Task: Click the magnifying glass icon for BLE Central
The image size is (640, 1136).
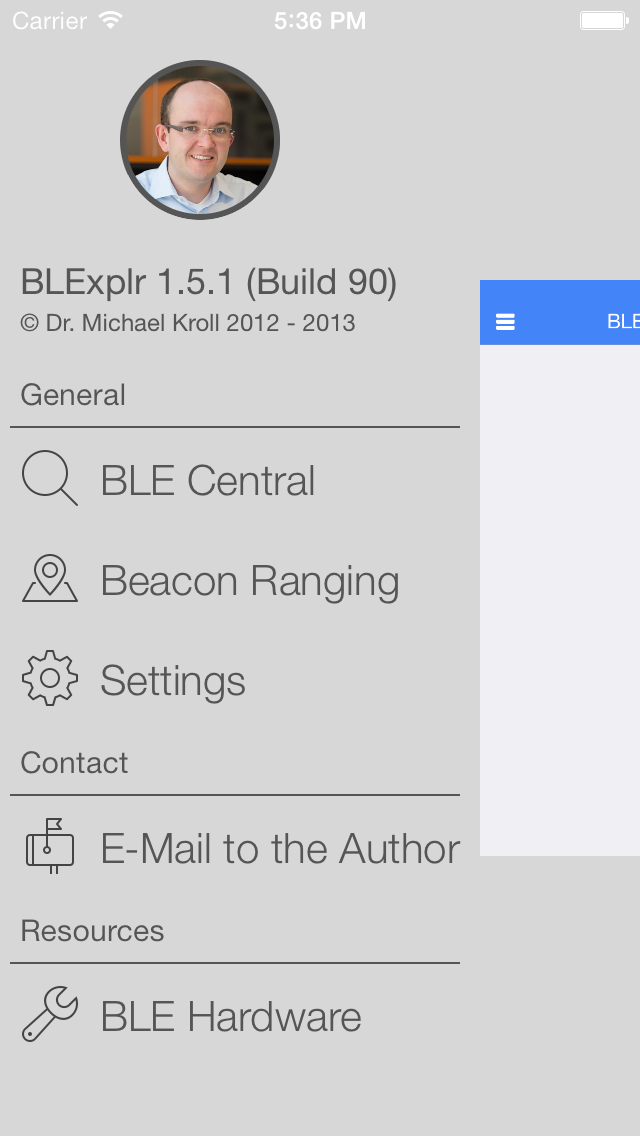Action: tap(49, 477)
